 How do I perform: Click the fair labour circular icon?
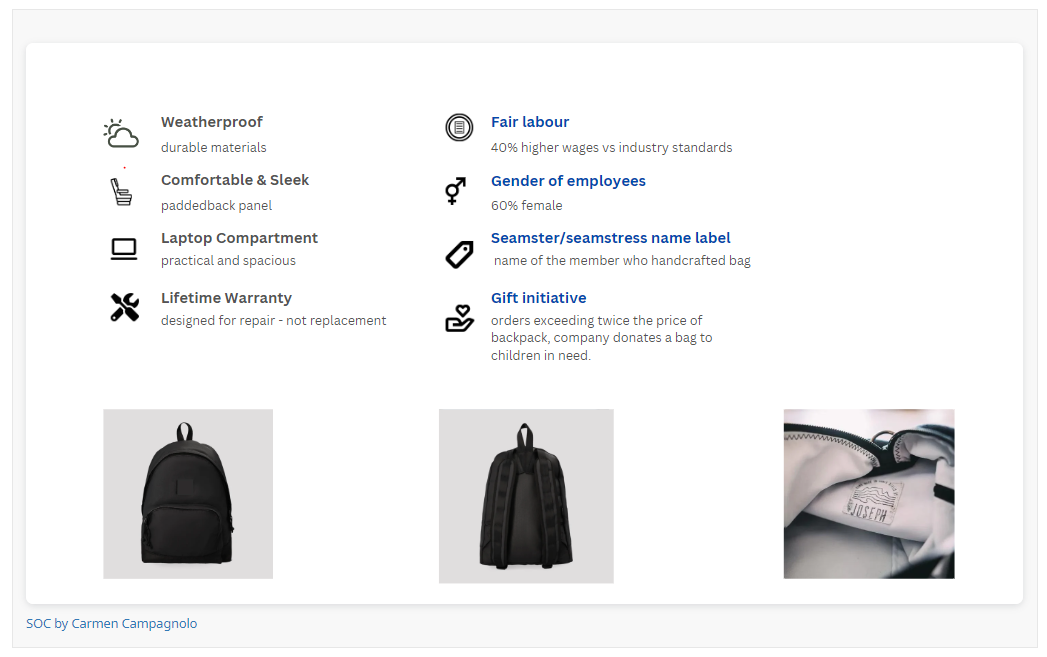[x=458, y=128]
